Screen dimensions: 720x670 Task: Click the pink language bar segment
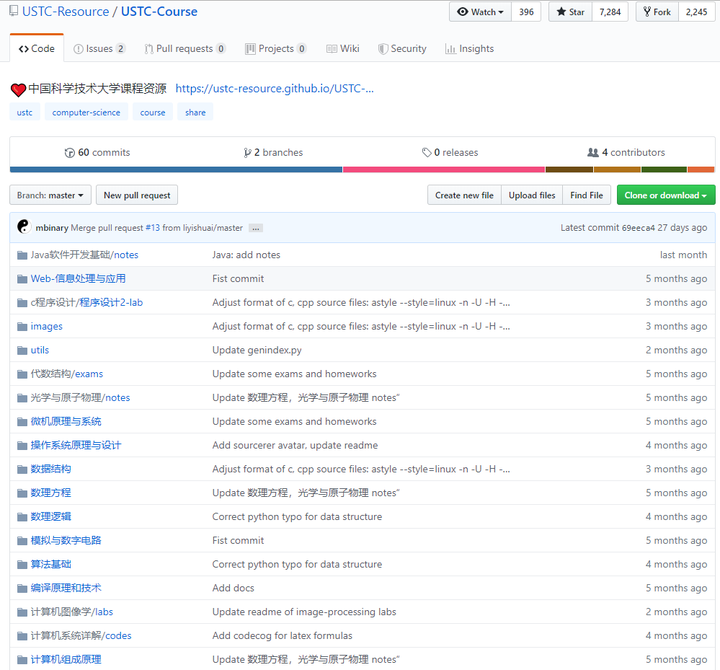(x=444, y=169)
